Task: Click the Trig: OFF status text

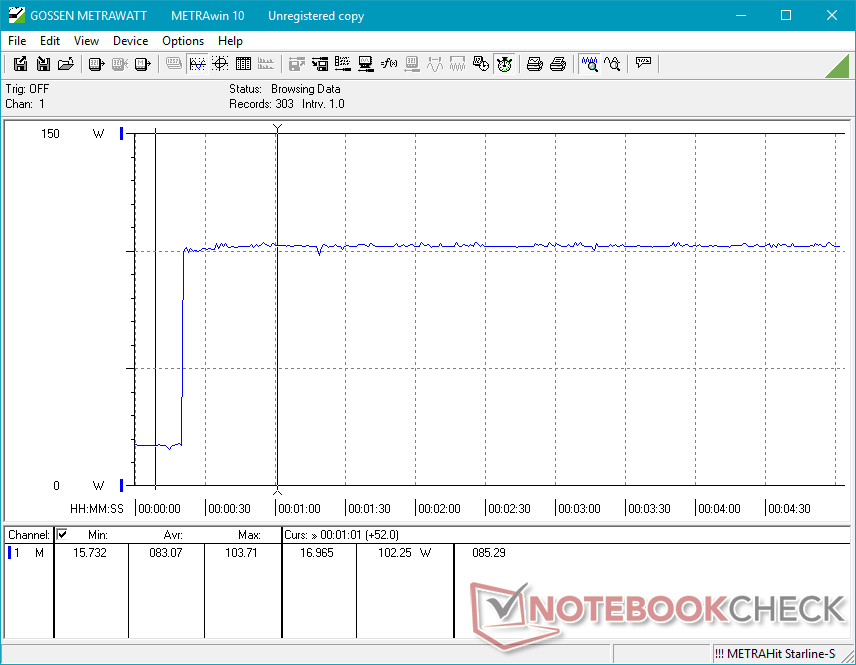Action: coord(27,88)
